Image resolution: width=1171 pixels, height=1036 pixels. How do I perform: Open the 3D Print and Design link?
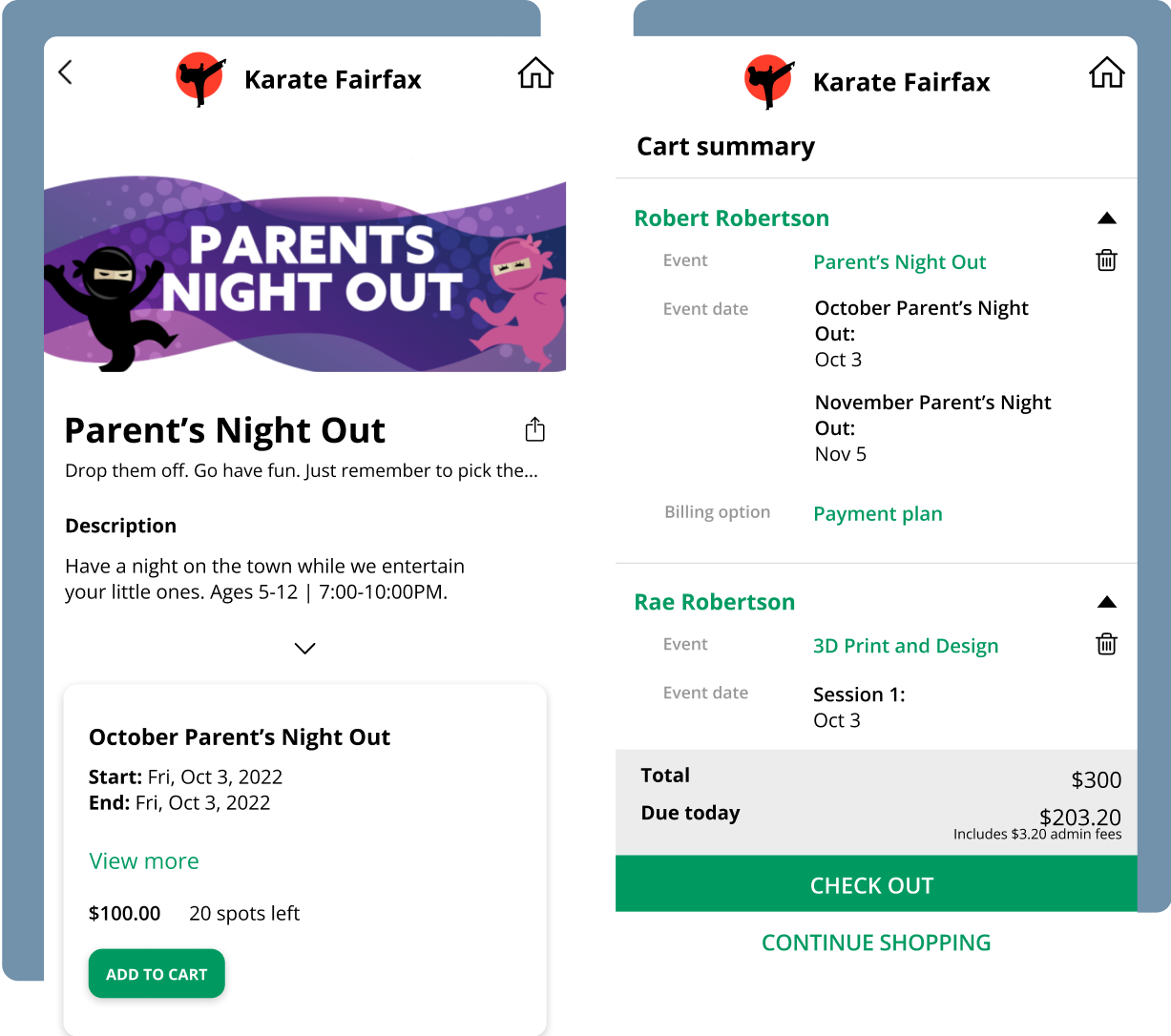(x=905, y=646)
